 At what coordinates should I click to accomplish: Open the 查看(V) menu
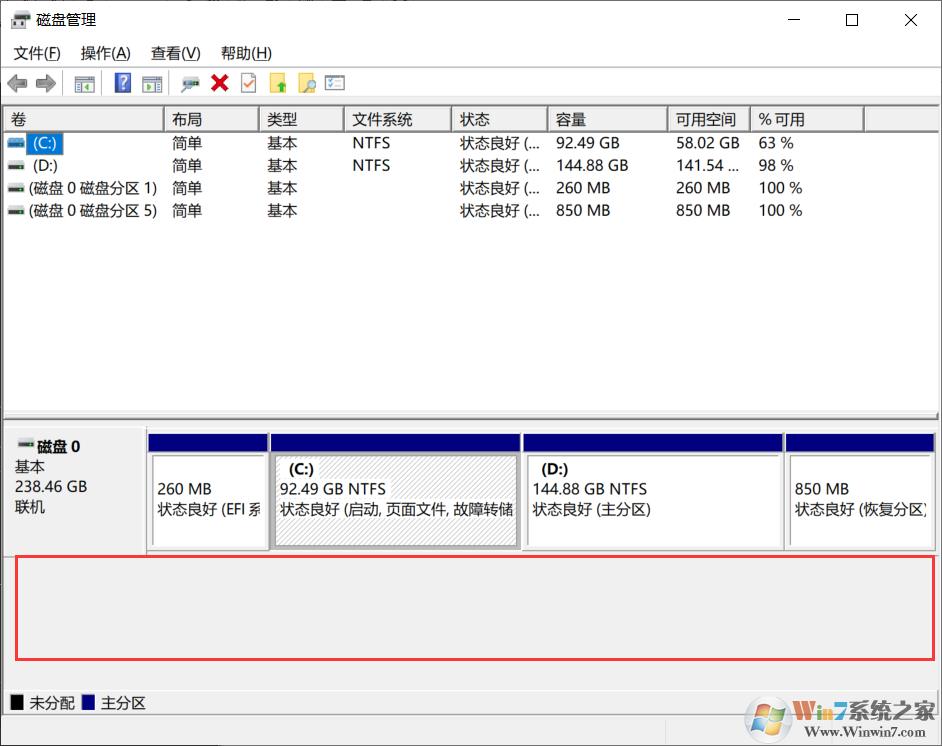pos(175,52)
